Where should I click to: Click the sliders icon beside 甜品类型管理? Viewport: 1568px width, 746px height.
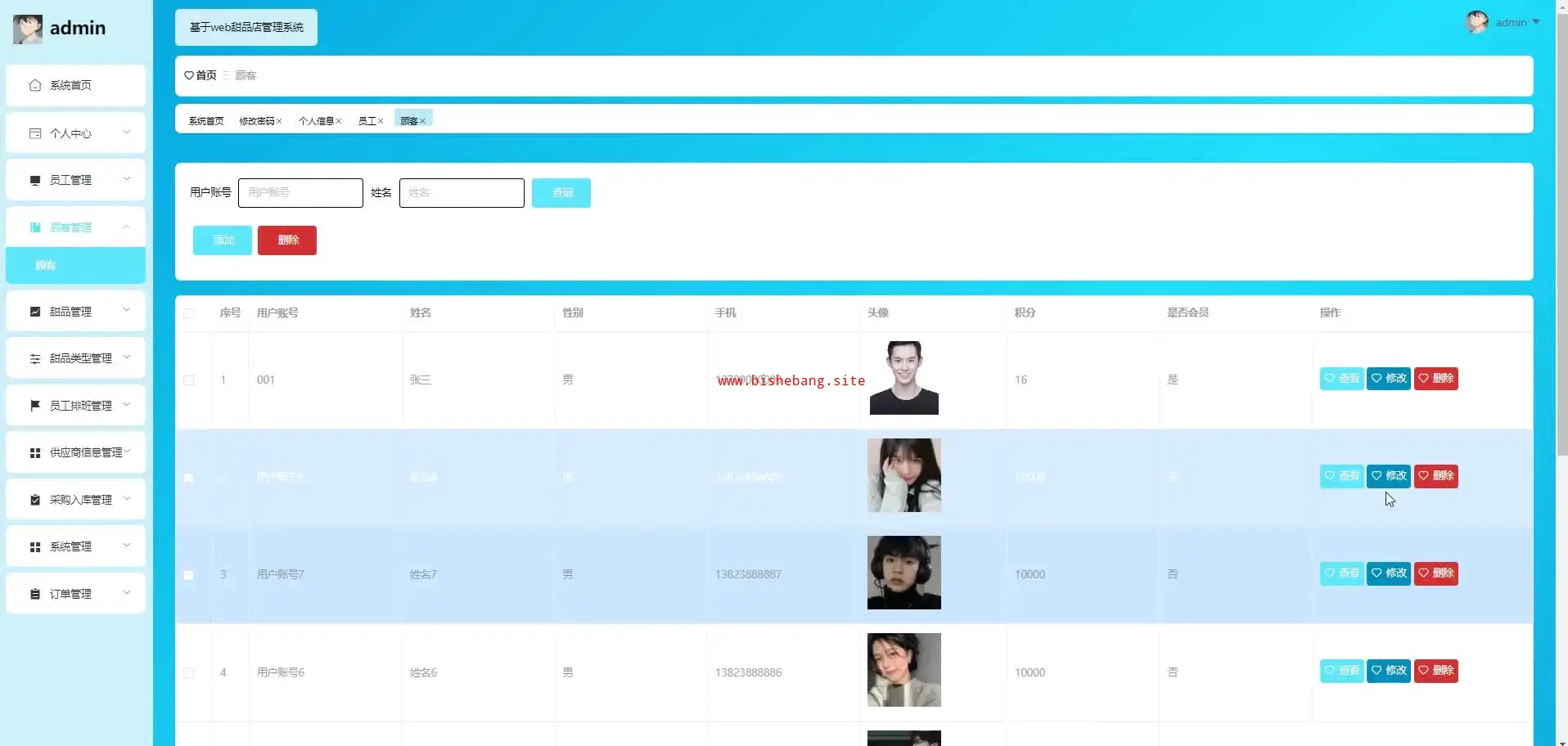coord(34,358)
